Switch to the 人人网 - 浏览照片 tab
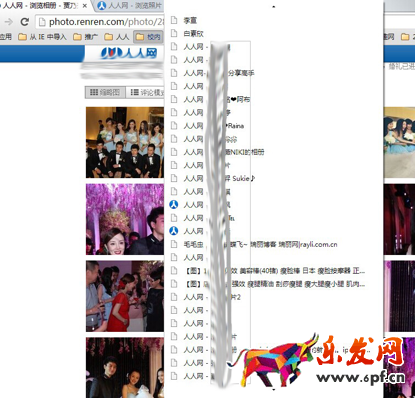Screen dimensions: 415x398 click(130, 5)
